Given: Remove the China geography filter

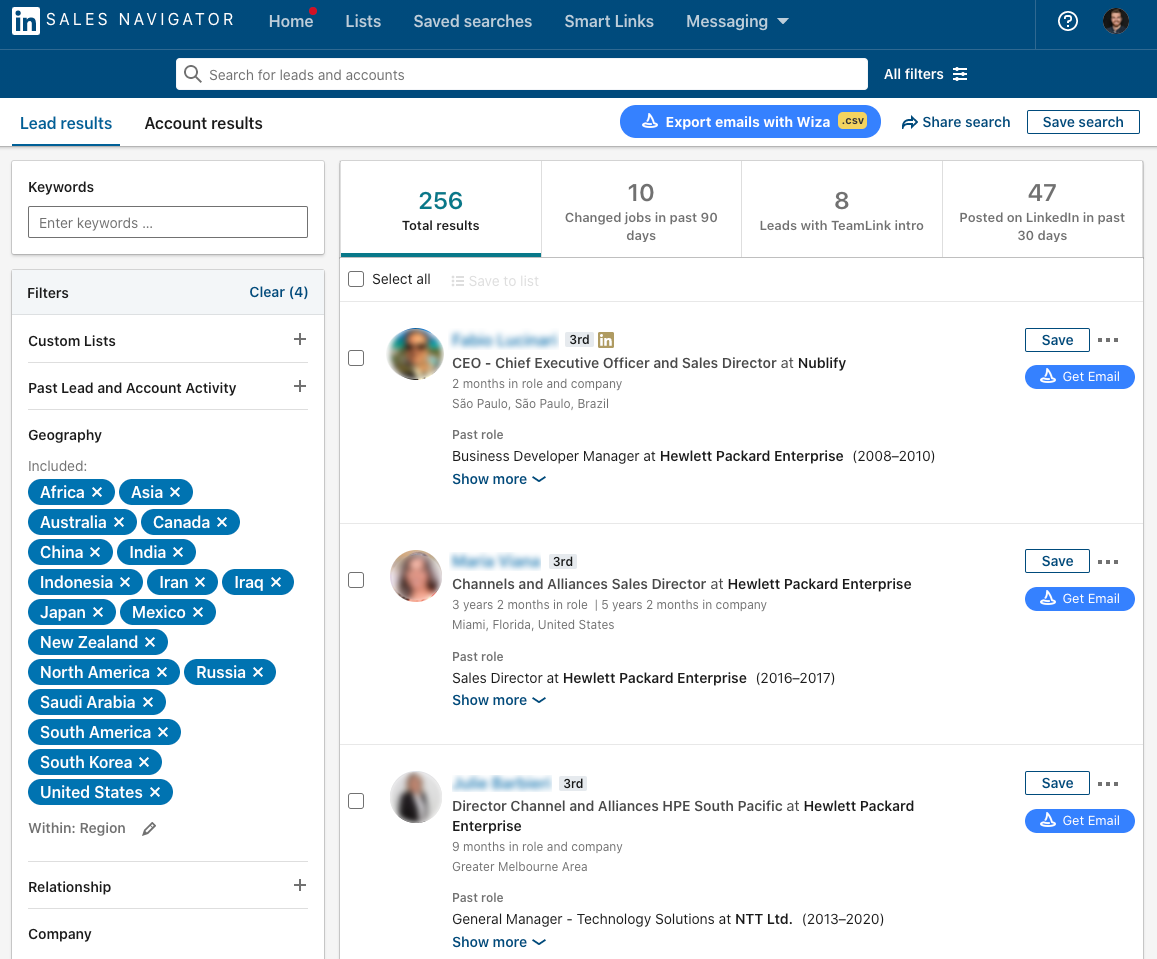Looking at the screenshot, I should [95, 552].
